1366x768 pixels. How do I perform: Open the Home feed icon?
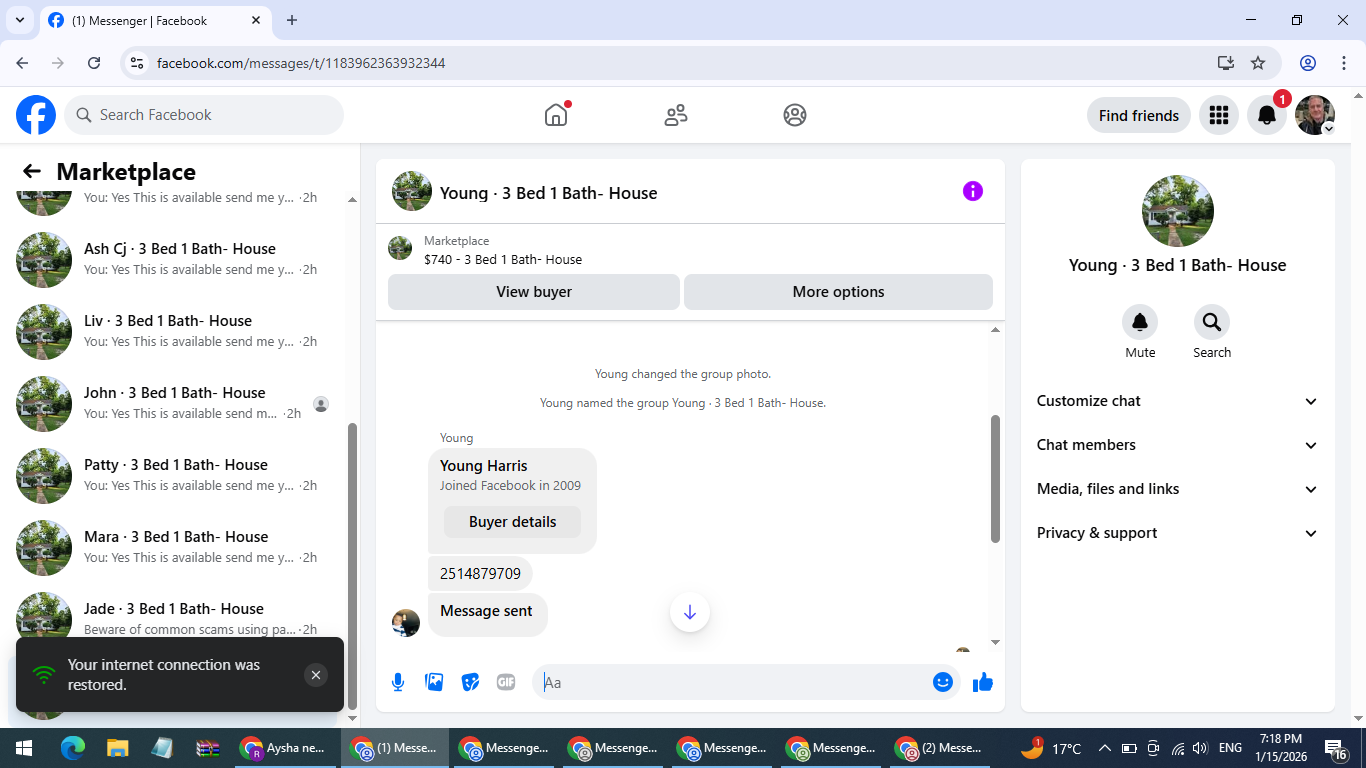(x=556, y=115)
